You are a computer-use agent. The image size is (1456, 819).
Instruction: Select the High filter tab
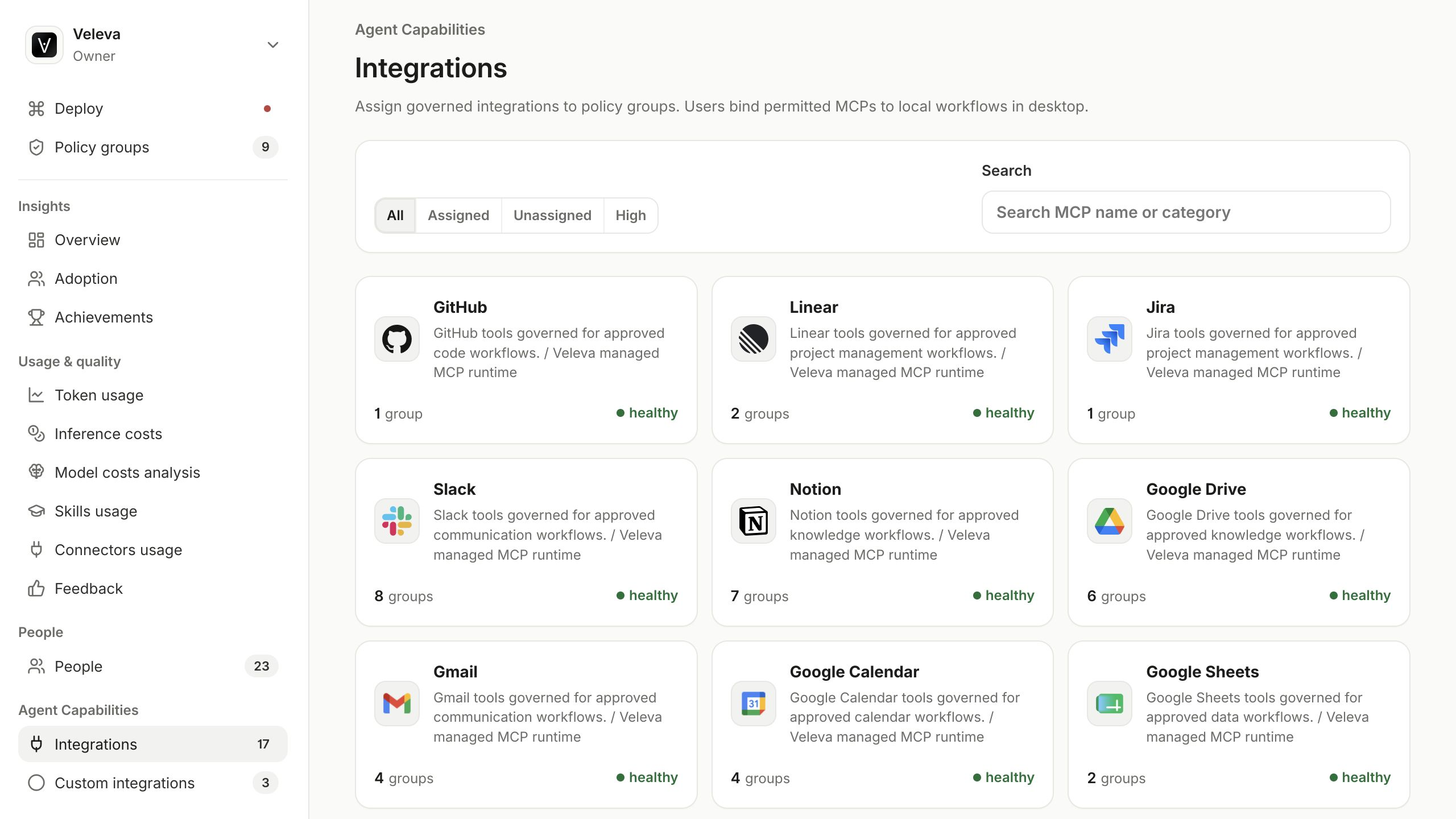click(x=631, y=216)
